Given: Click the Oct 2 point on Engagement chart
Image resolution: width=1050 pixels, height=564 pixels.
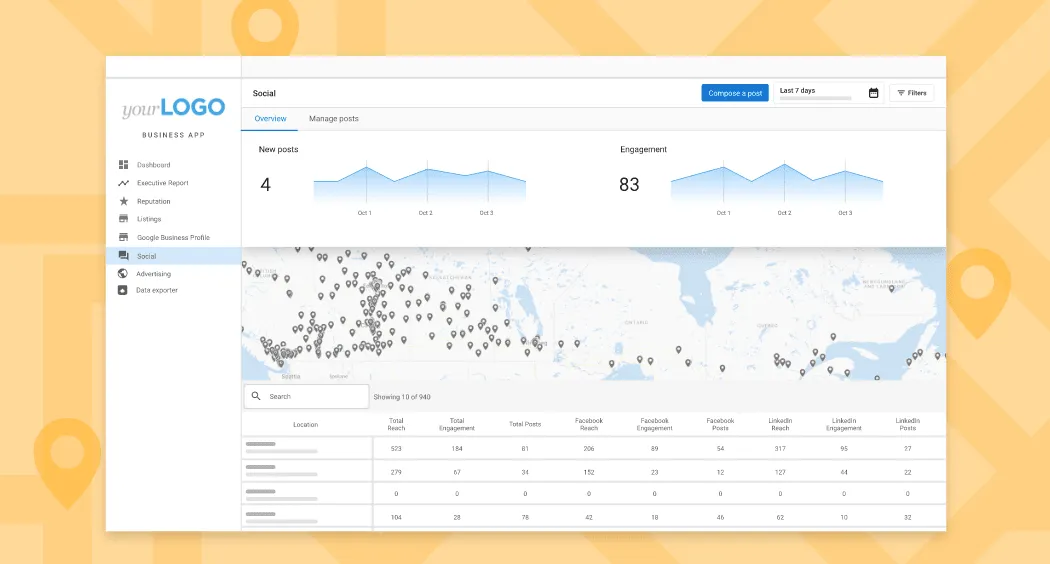Looking at the screenshot, I should [x=784, y=165].
